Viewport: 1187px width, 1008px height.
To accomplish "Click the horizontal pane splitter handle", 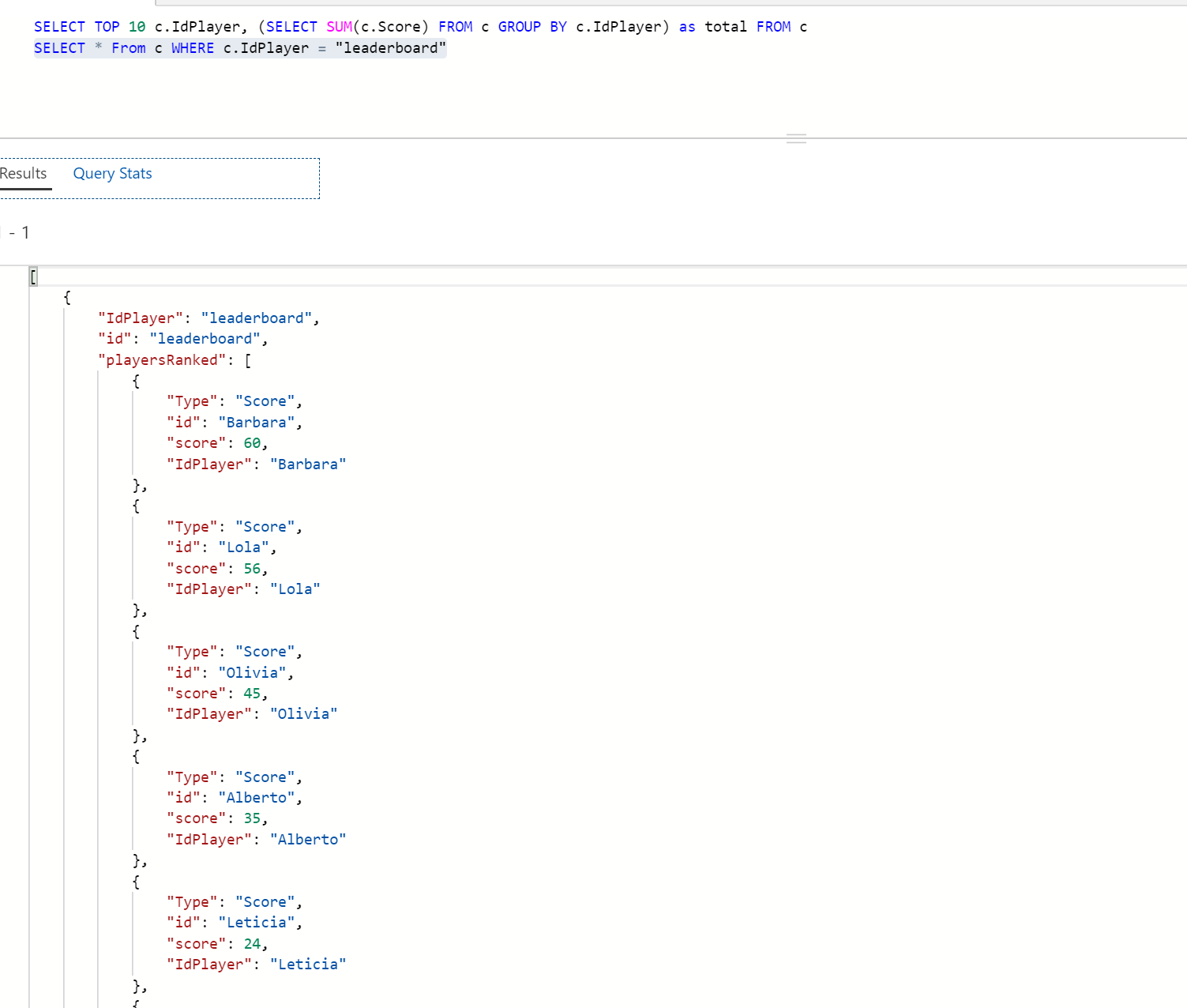I will click(x=796, y=139).
